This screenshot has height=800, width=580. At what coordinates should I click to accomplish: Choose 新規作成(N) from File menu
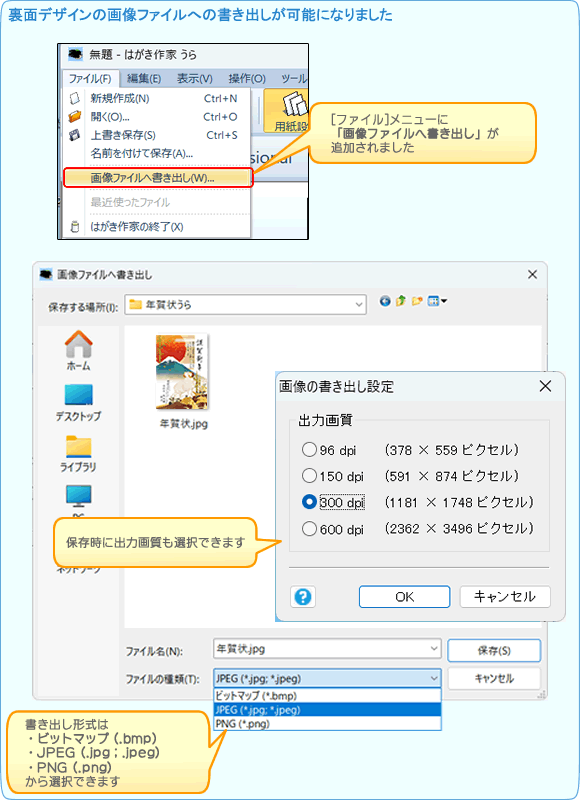(x=157, y=98)
